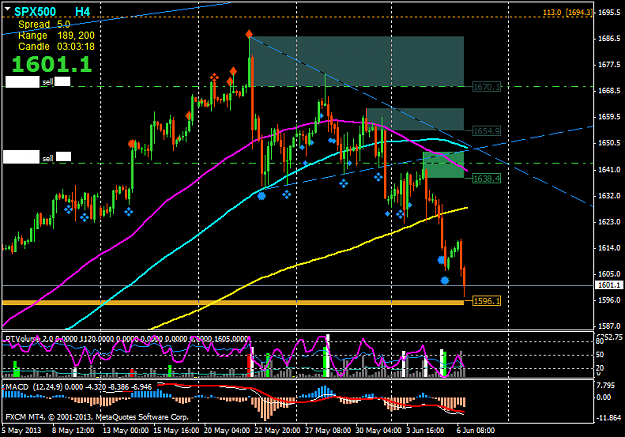This screenshot has width=625, height=437.
Task: Click 1614.0 on the price scale
Action: pyautogui.click(x=609, y=248)
